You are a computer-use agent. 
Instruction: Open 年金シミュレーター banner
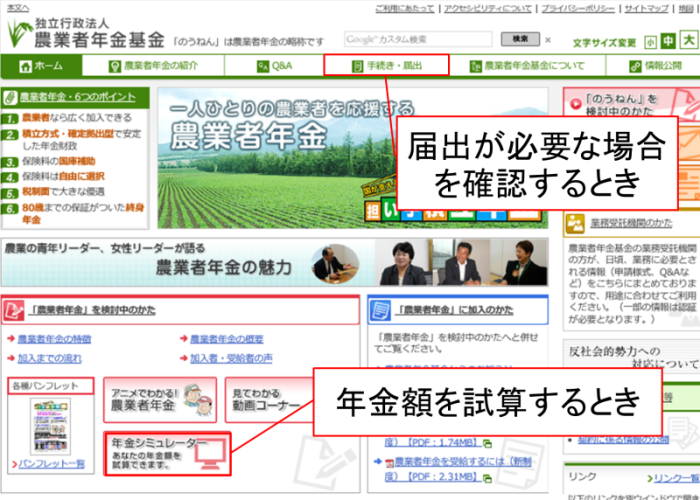[x=167, y=453]
